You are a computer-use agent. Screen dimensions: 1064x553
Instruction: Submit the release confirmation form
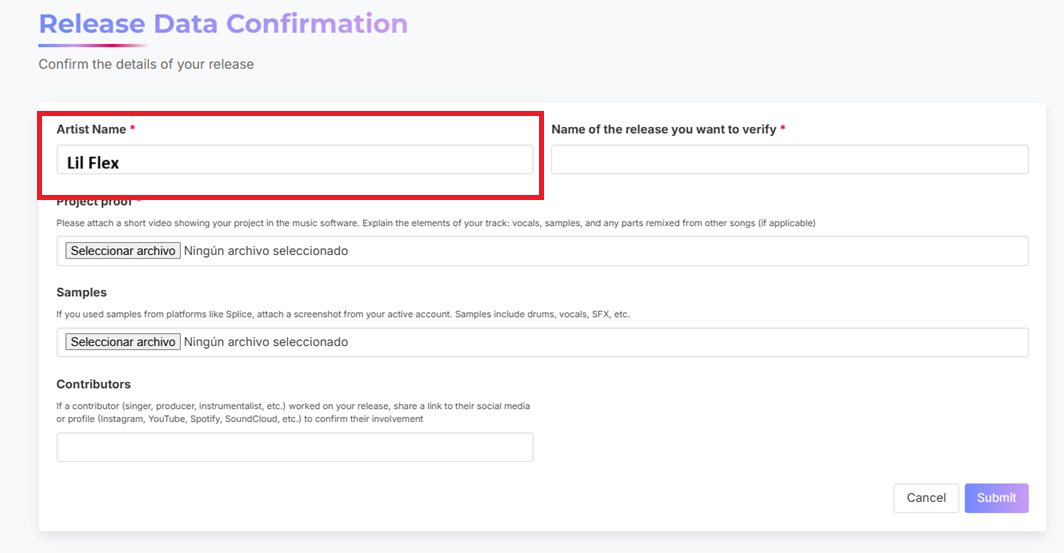point(996,498)
